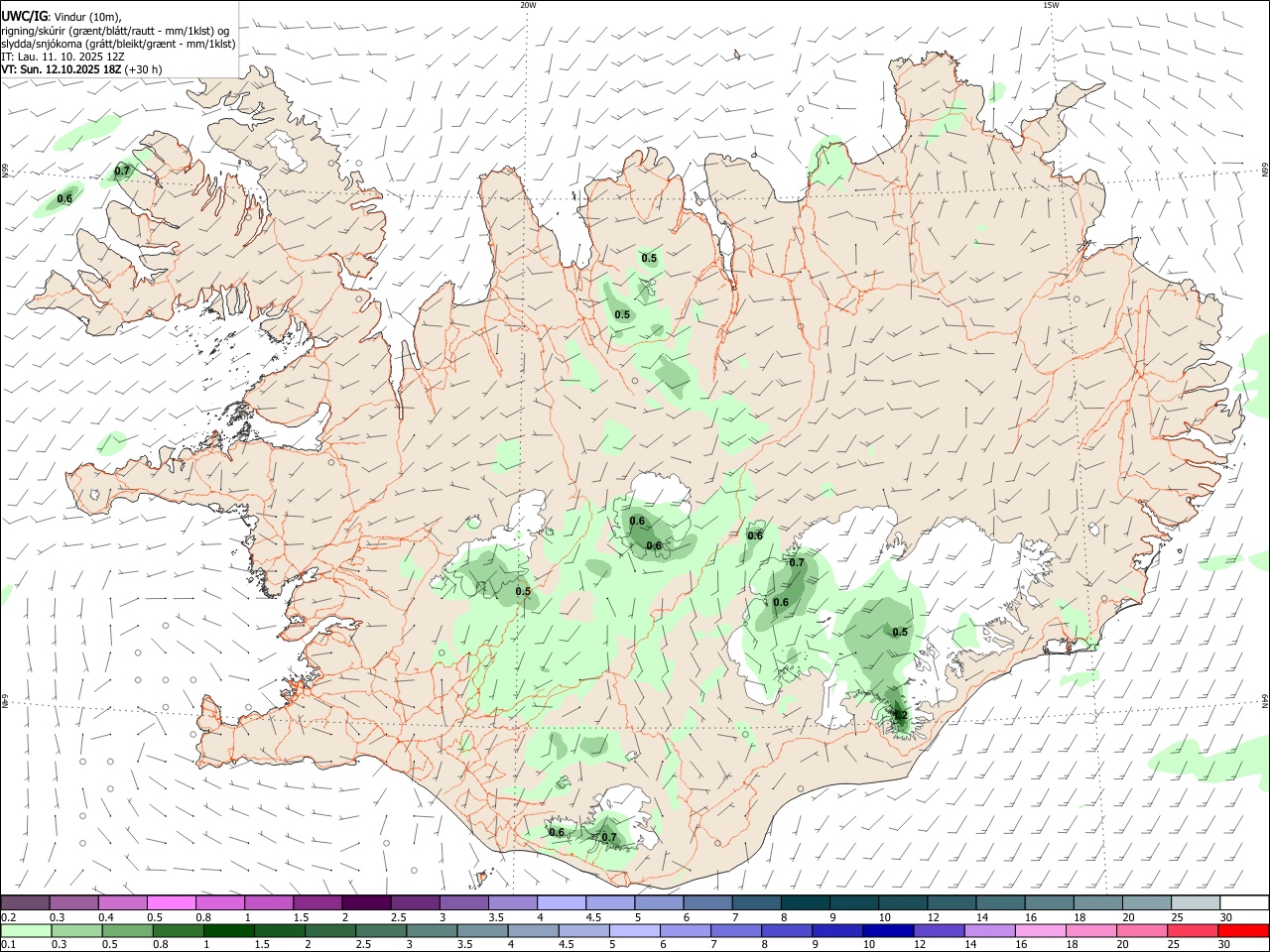
Task: Select the lavender swatch between 4 and 4.5, upper row
Action: (562, 902)
